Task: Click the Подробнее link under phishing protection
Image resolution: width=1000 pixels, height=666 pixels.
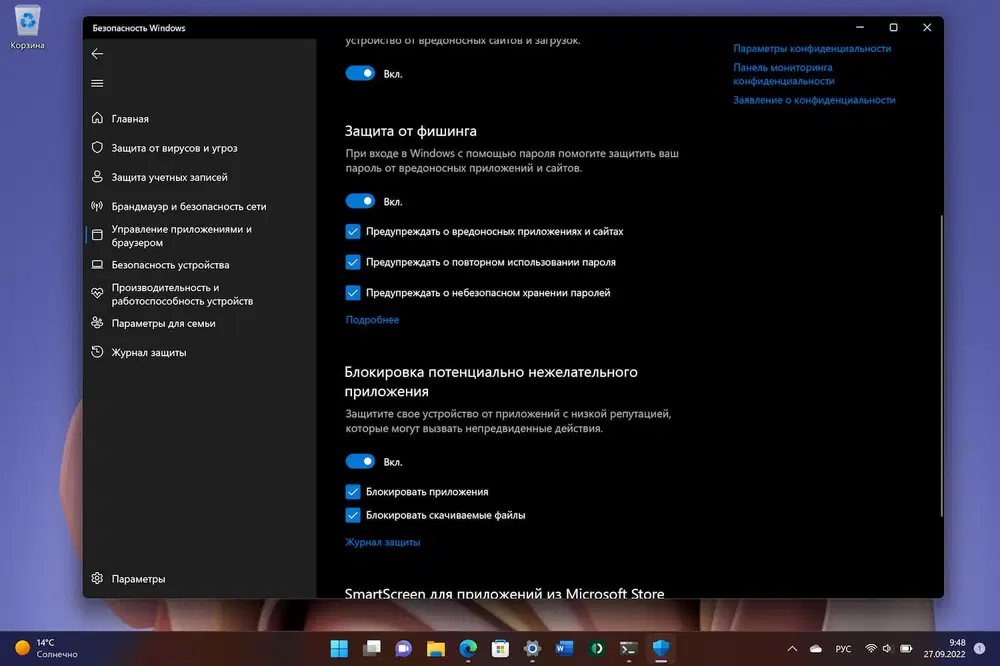Action: tap(372, 320)
